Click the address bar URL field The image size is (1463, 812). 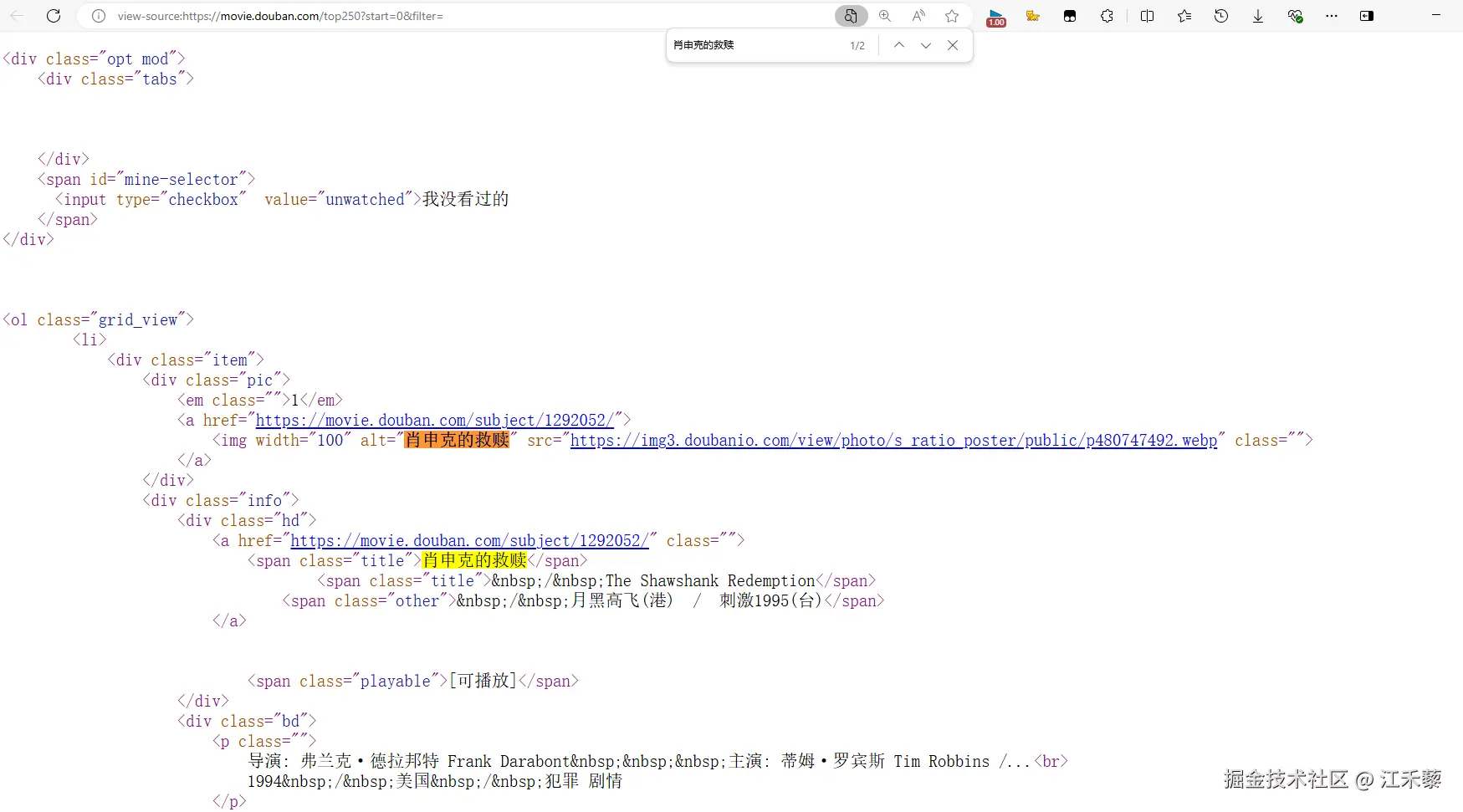click(468, 16)
